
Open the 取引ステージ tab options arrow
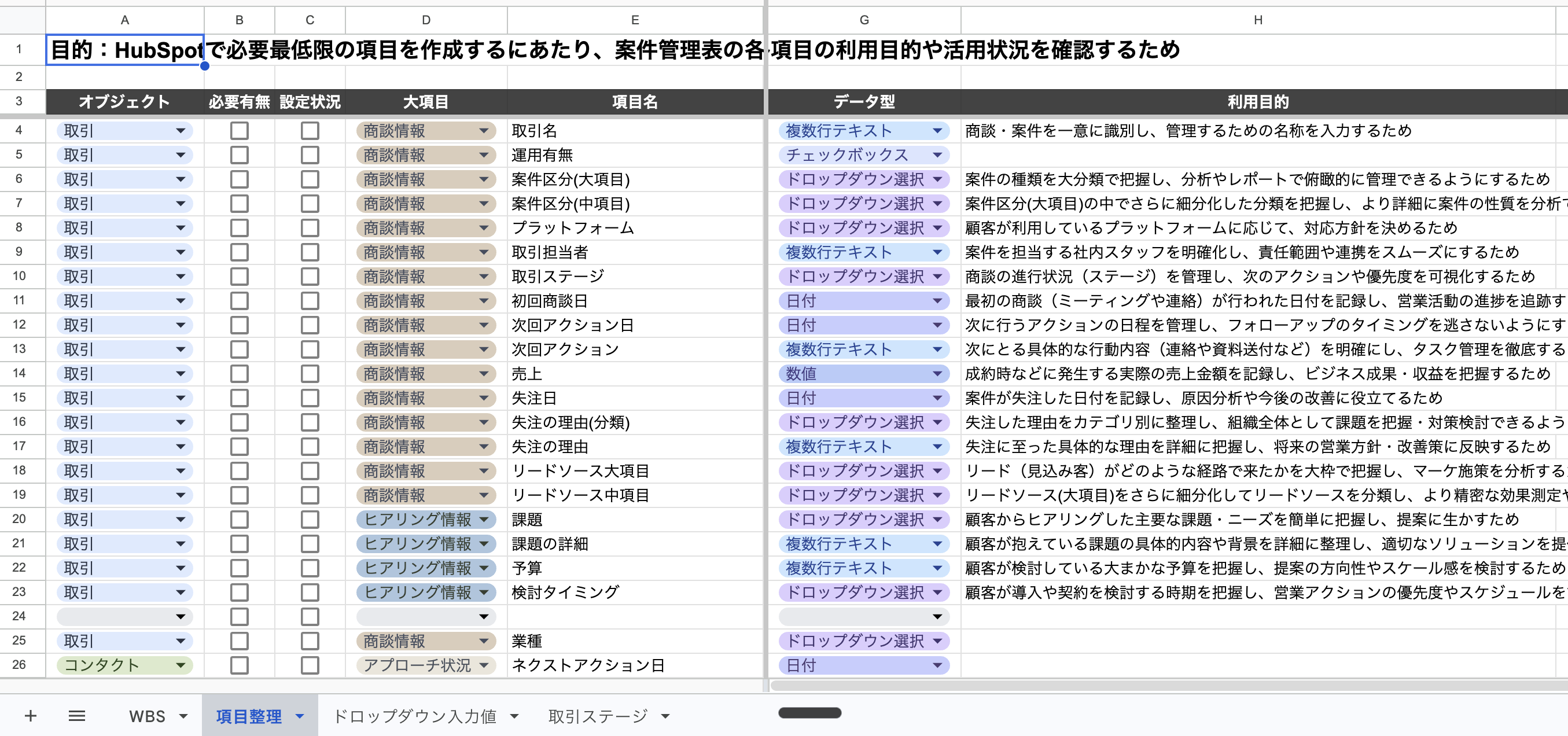(665, 716)
